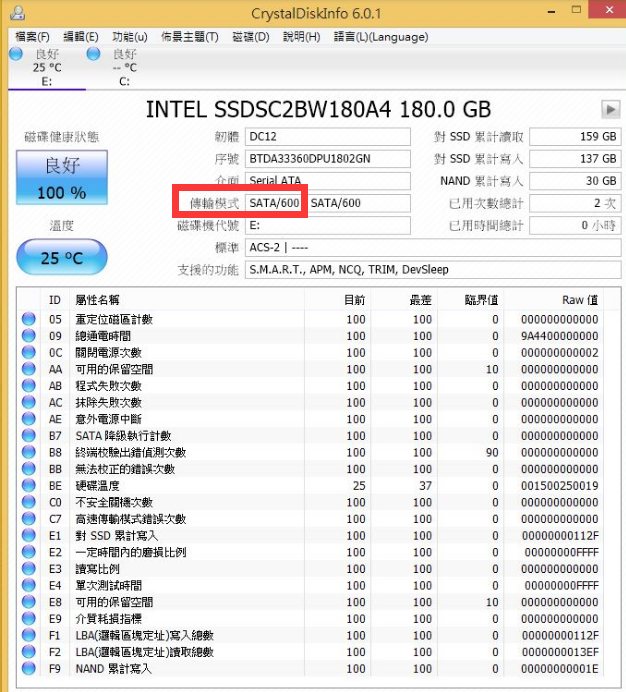
Task: Click the status icon for attribute 0C
Action: point(29,352)
